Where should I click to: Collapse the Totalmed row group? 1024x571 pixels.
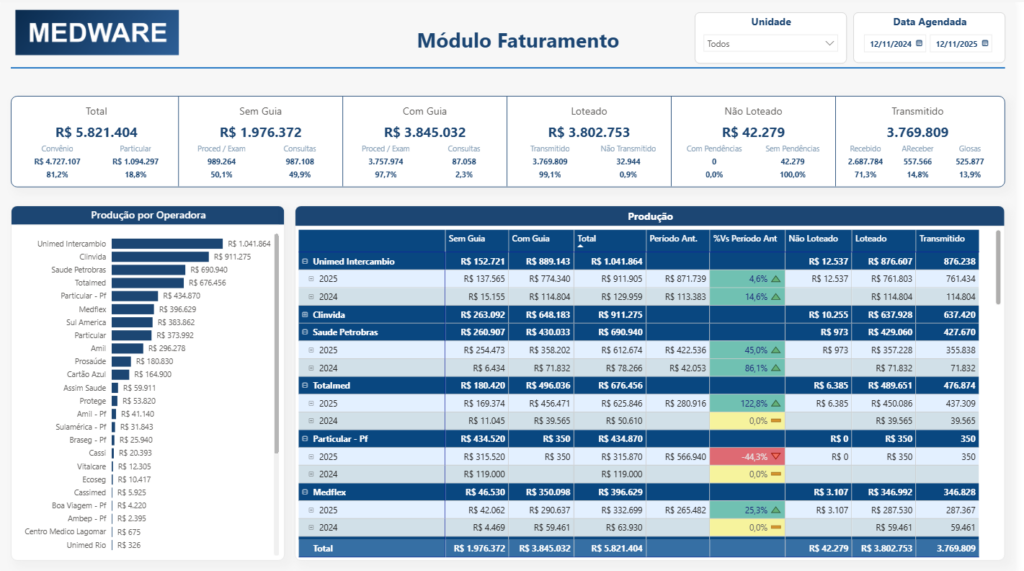pos(305,385)
